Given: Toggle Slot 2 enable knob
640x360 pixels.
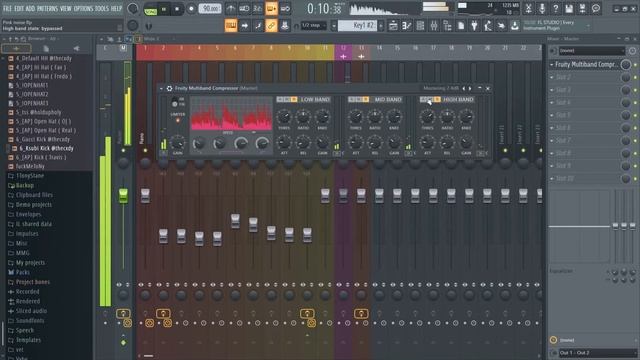Looking at the screenshot, I should pyautogui.click(x=625, y=77).
